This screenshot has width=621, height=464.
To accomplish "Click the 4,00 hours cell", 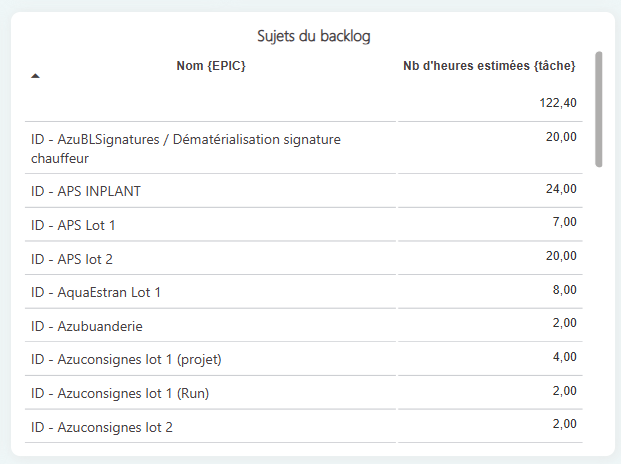I will pos(564,357).
